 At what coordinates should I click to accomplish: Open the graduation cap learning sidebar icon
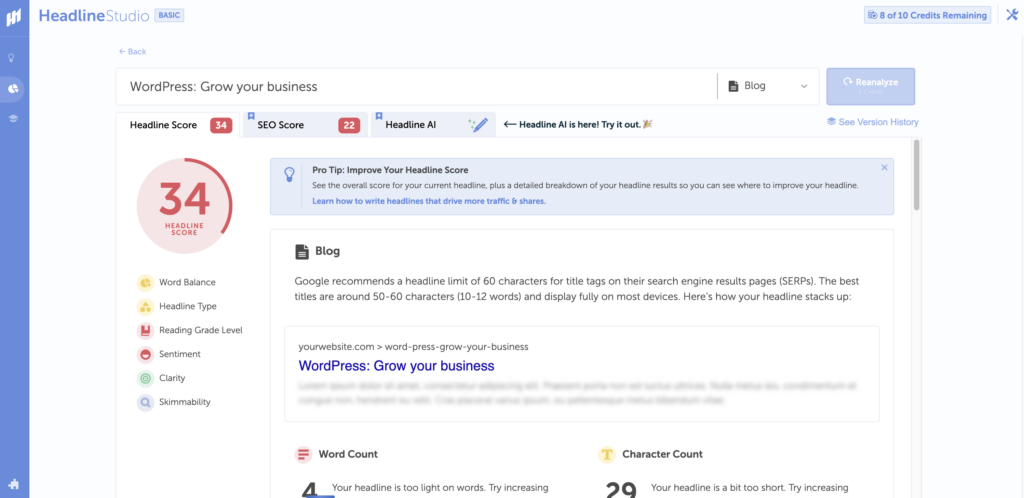(12, 118)
